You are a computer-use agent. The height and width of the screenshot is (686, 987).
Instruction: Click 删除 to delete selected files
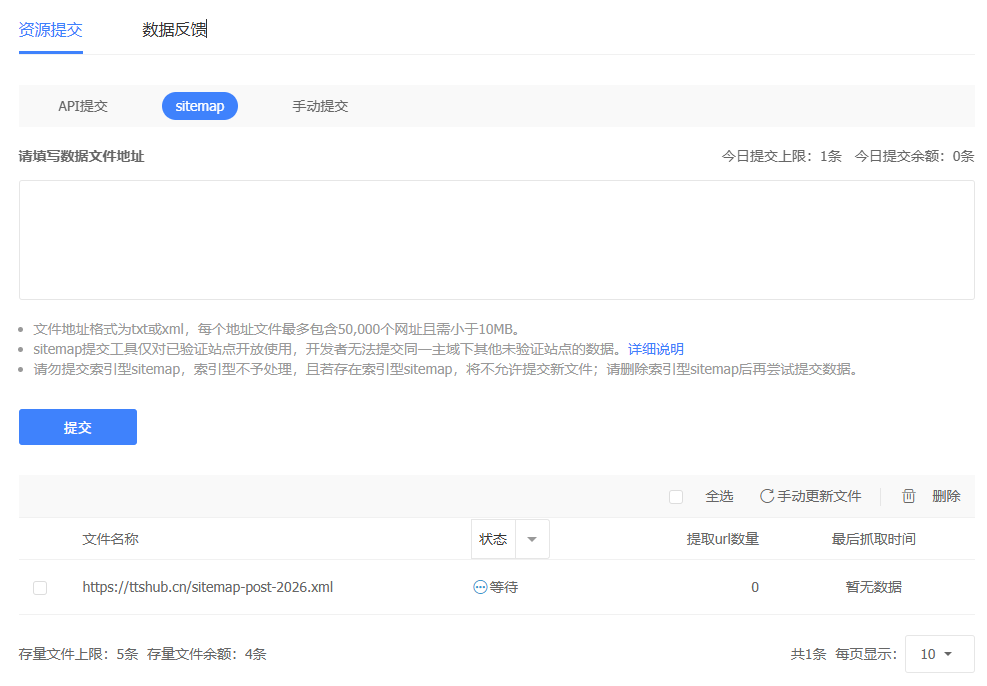(x=945, y=495)
